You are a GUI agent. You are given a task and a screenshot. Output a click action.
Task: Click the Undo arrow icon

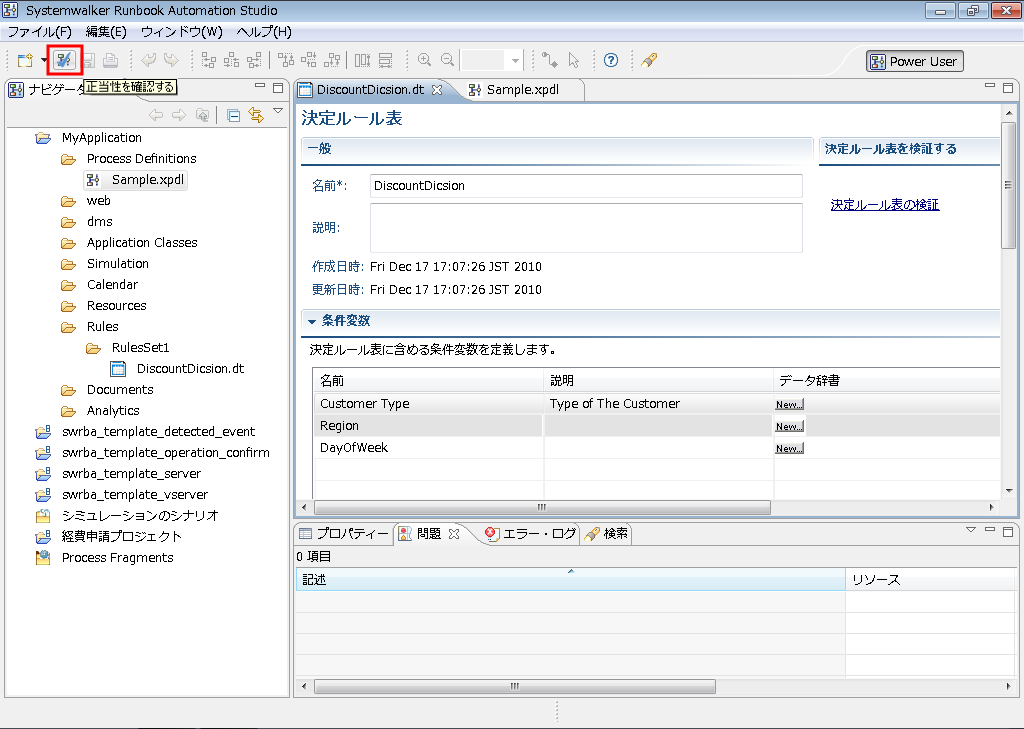149,61
